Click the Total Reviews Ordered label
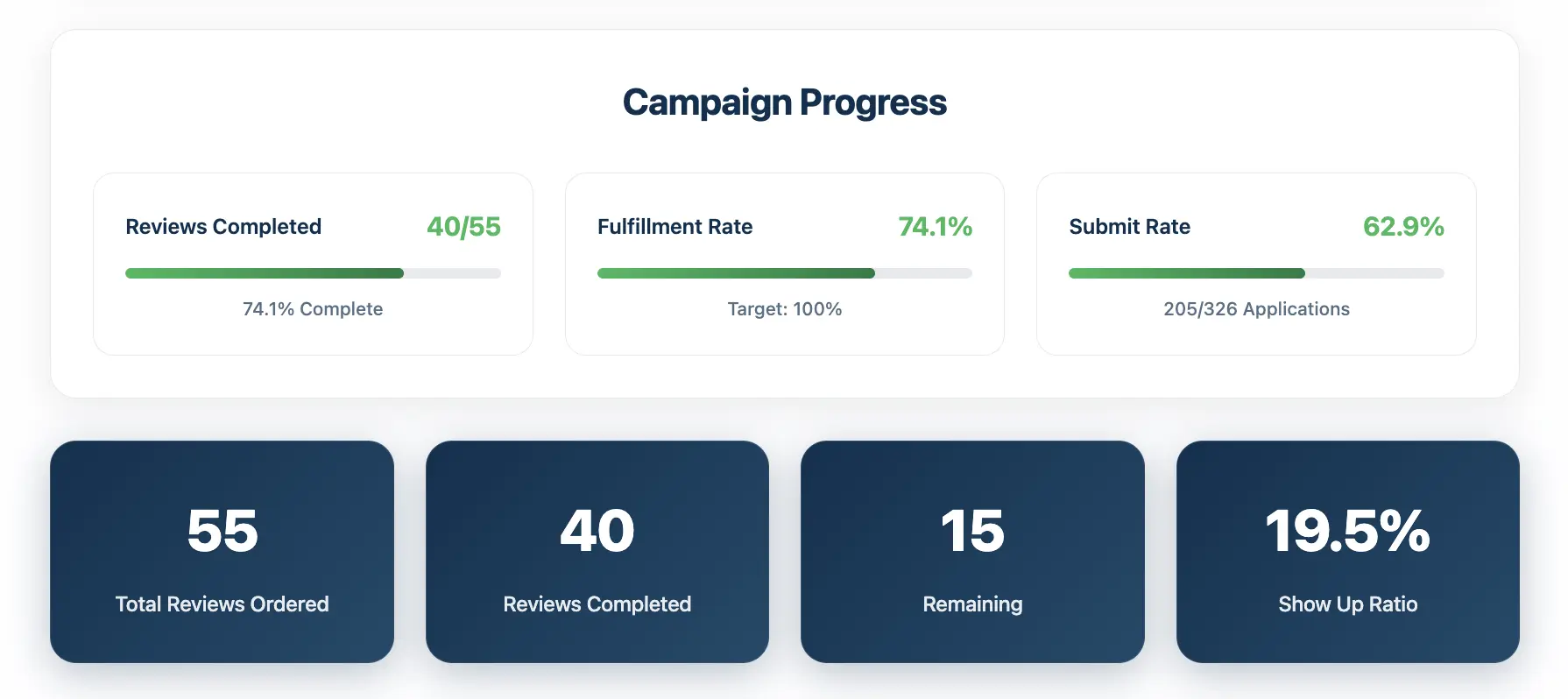Image resolution: width=1568 pixels, height=699 pixels. (222, 604)
